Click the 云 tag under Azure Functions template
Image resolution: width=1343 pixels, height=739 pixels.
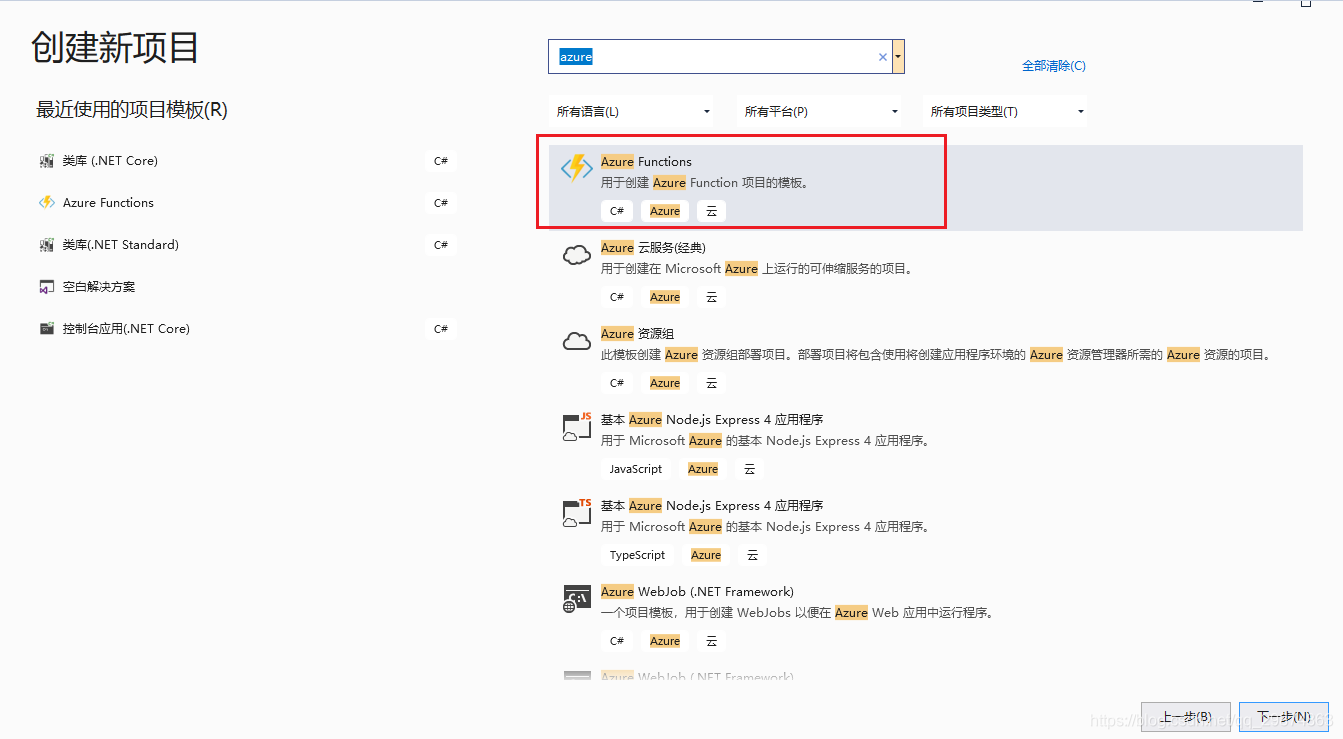point(711,211)
